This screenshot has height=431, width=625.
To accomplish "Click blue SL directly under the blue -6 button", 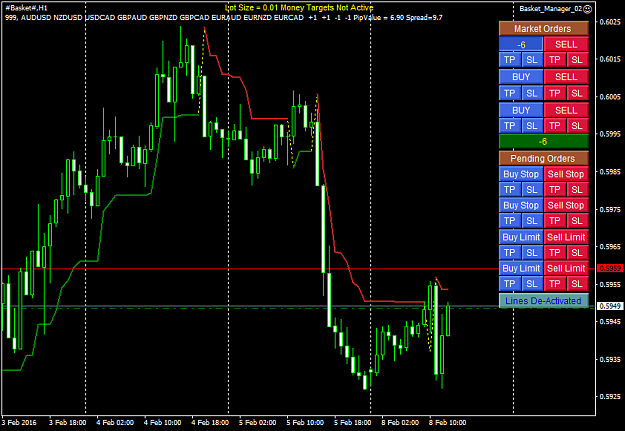I will coord(532,60).
